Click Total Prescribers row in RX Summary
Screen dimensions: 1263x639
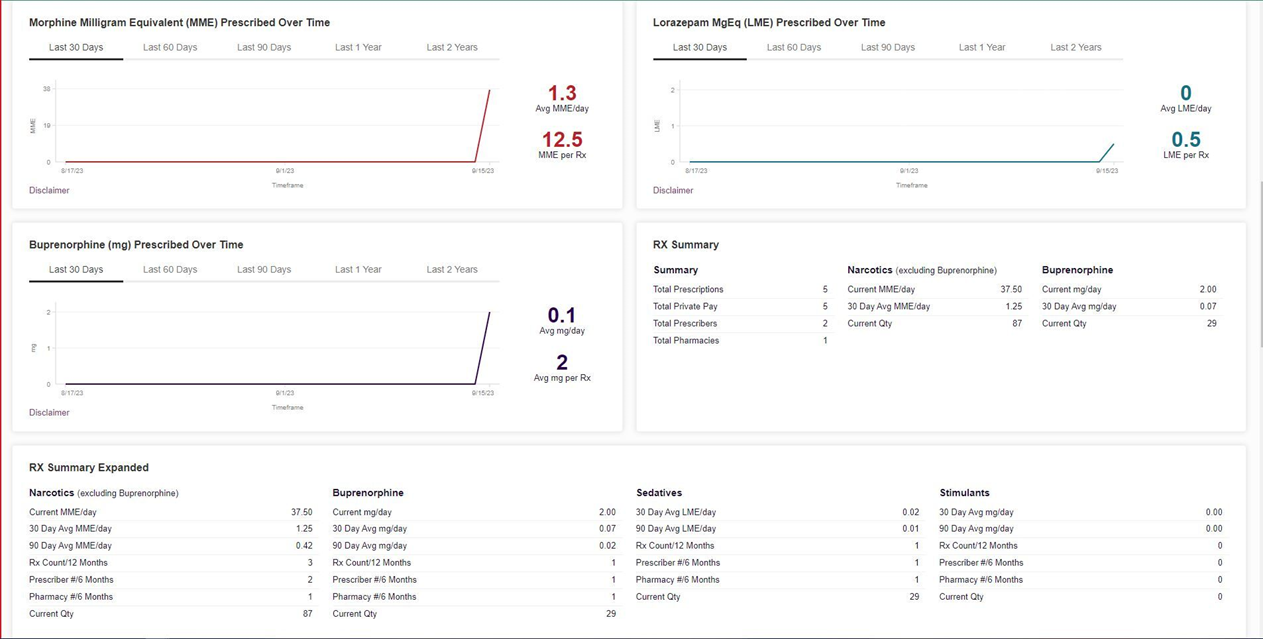[740, 323]
